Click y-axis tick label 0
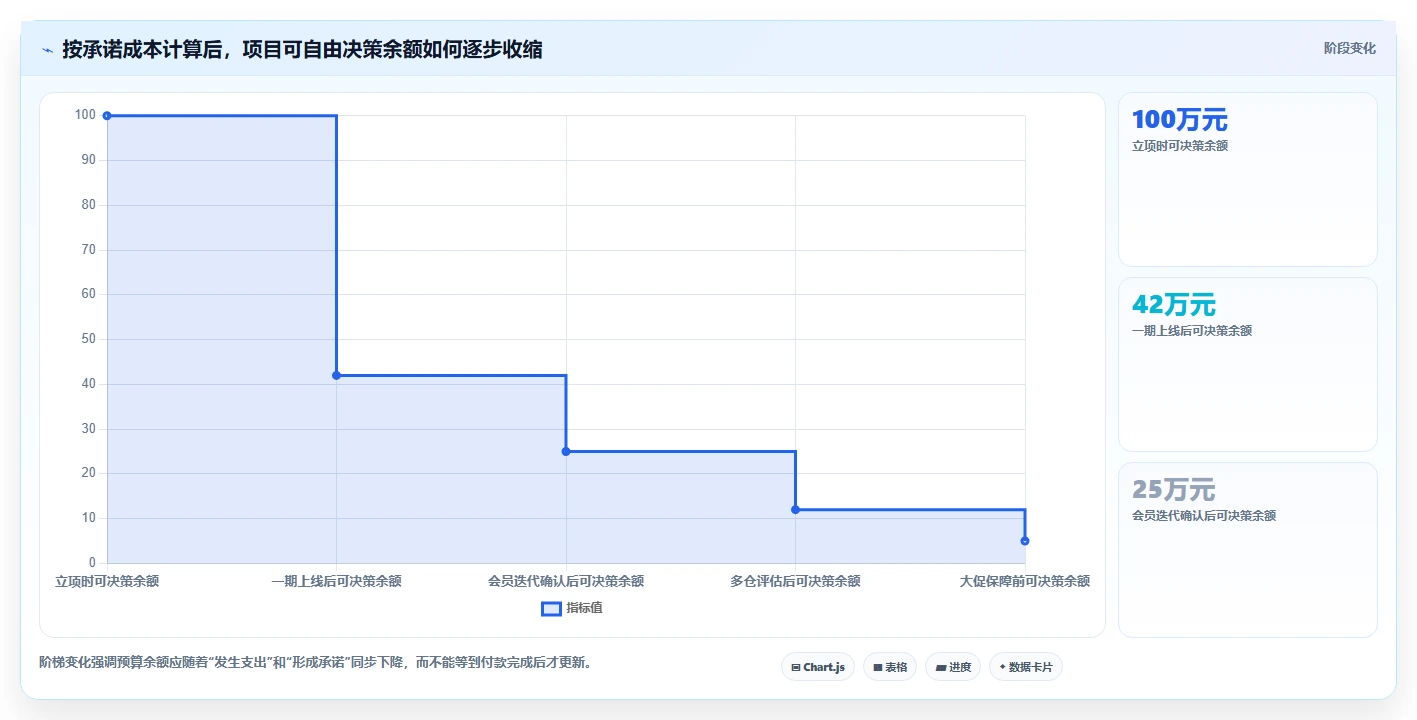 [92, 563]
